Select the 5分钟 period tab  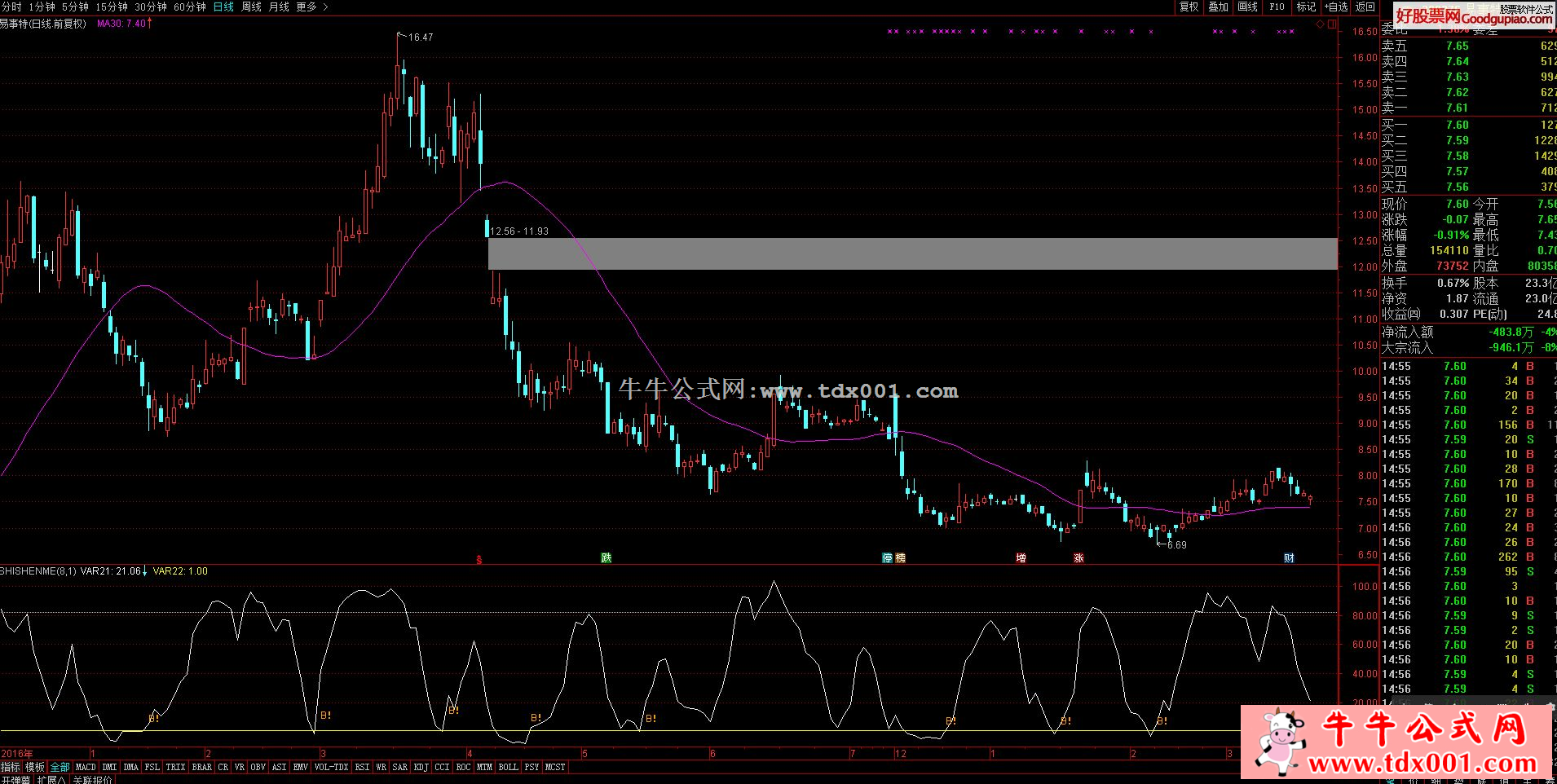tap(75, 7)
